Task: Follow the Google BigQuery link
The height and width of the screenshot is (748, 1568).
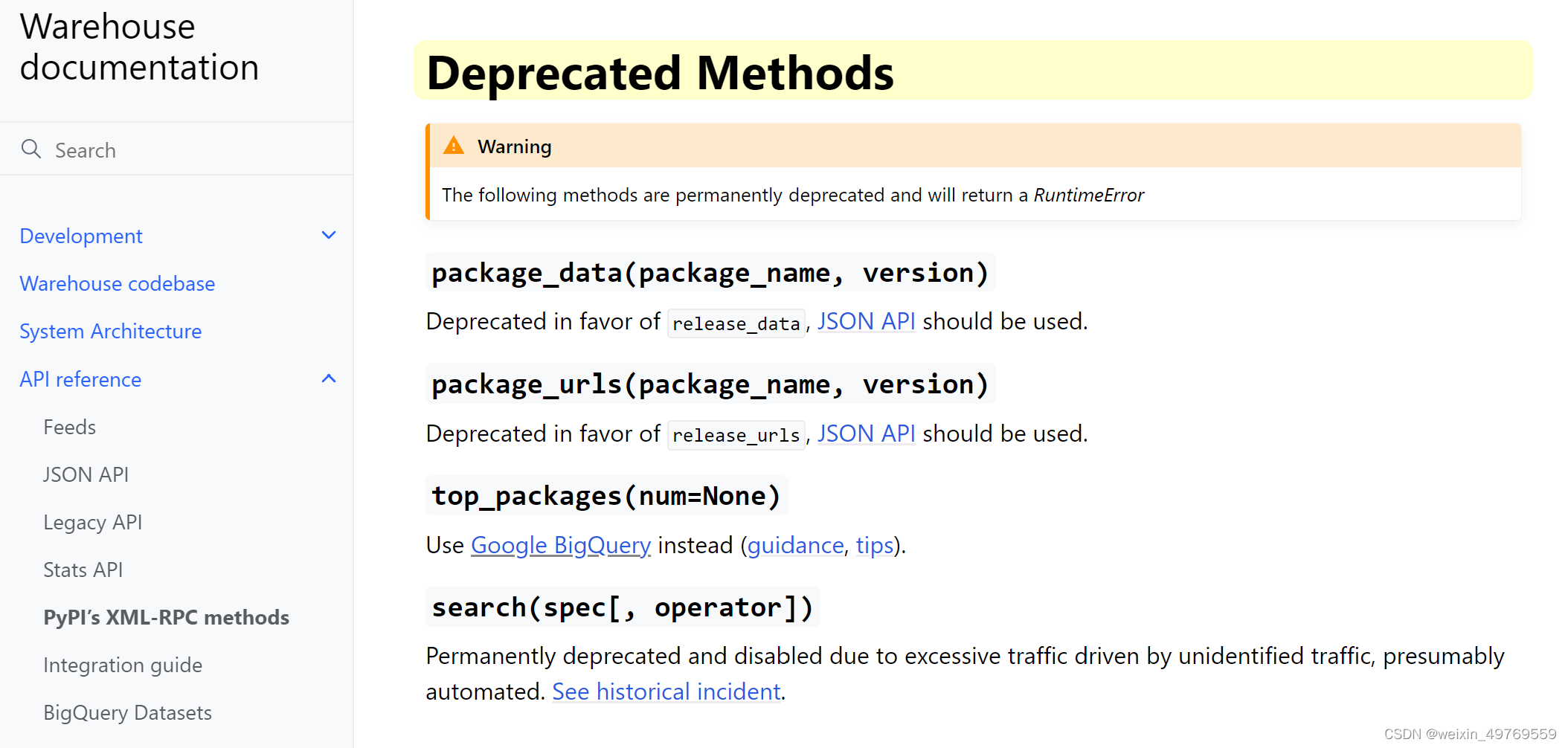Action: [x=560, y=544]
